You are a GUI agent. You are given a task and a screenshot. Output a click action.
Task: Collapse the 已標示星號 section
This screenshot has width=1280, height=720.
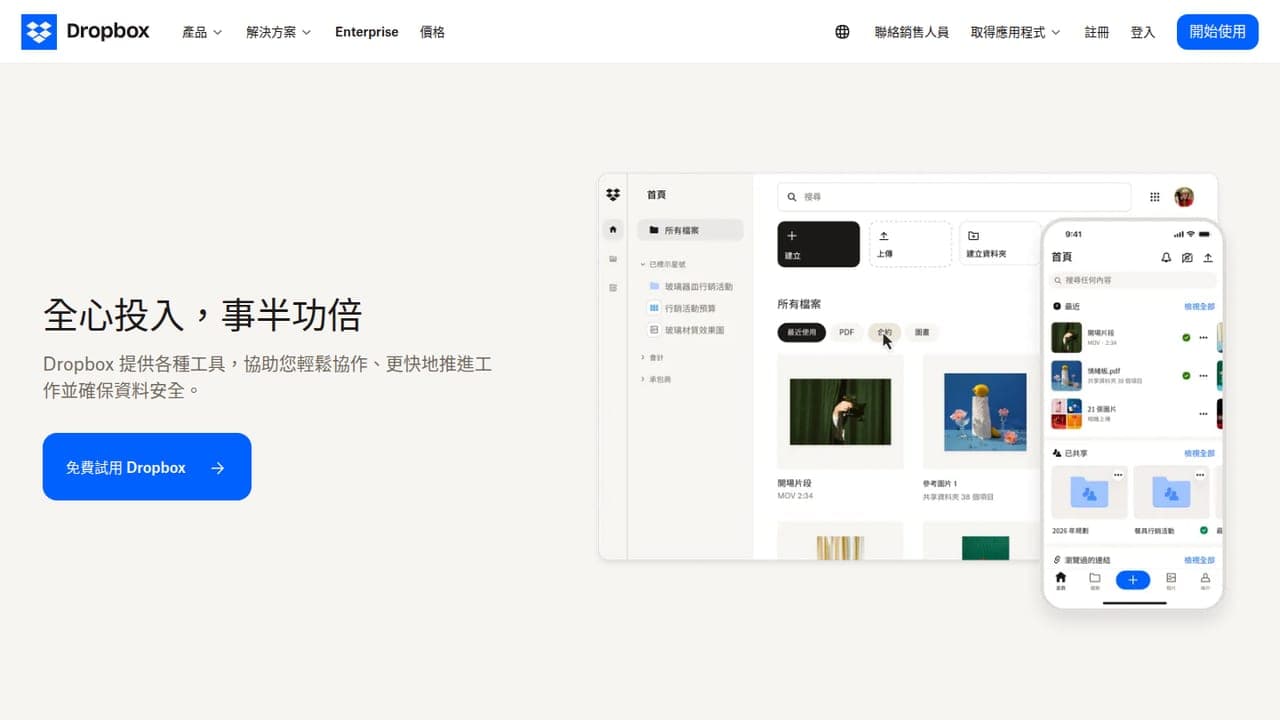664,265
